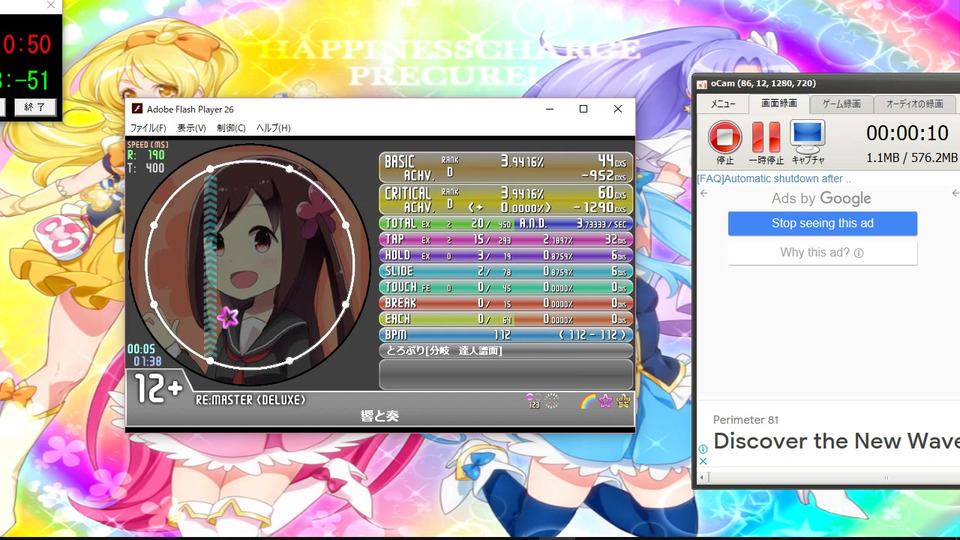Open the 制御(C) menu in Flash Player
The width and height of the screenshot is (960, 540).
[x=231, y=128]
